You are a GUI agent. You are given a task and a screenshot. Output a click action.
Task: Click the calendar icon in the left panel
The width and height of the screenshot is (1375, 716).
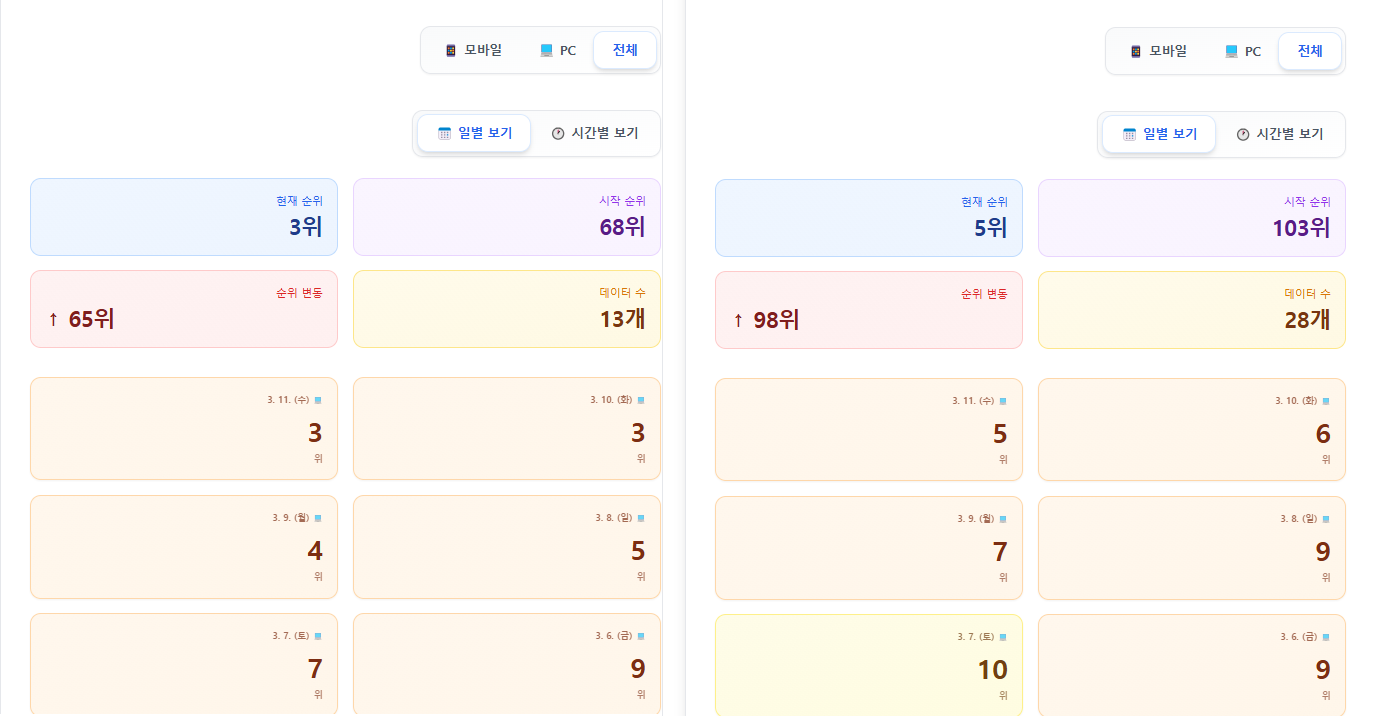click(445, 133)
